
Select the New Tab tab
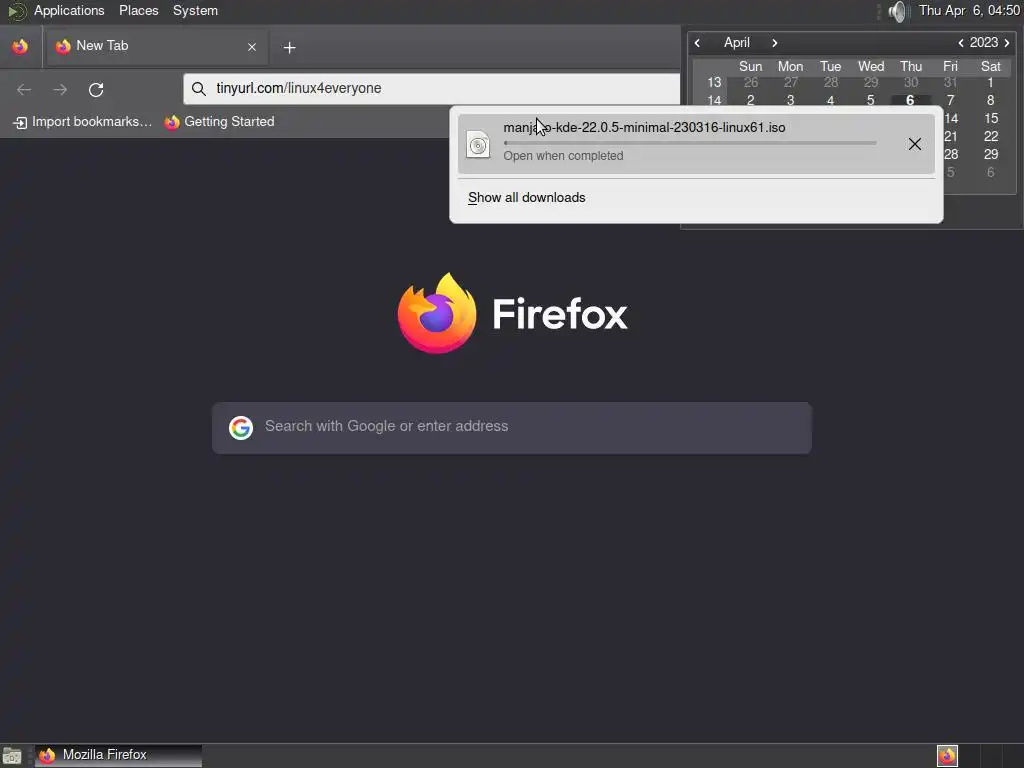coord(157,46)
